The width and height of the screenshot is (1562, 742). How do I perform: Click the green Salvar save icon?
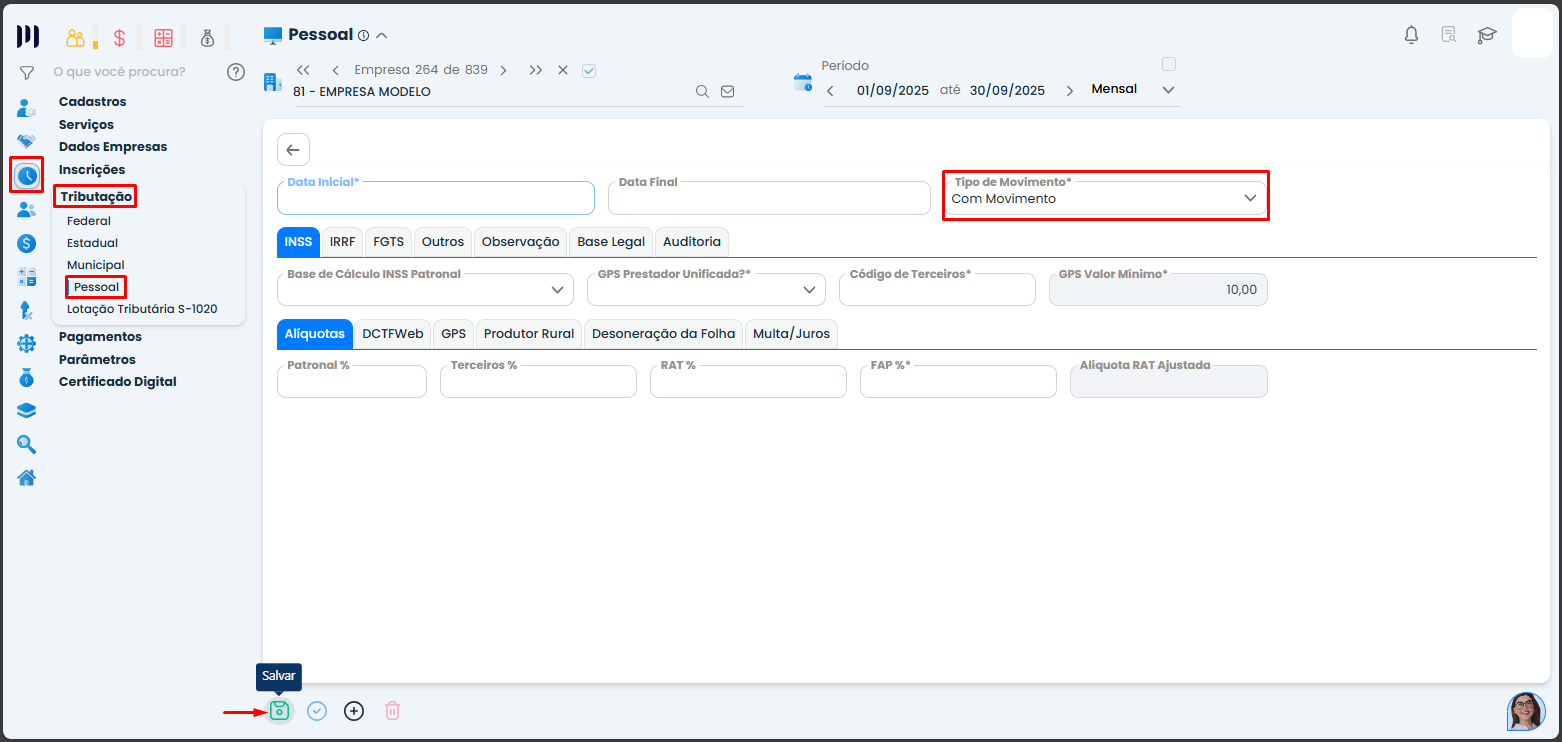[x=279, y=711]
